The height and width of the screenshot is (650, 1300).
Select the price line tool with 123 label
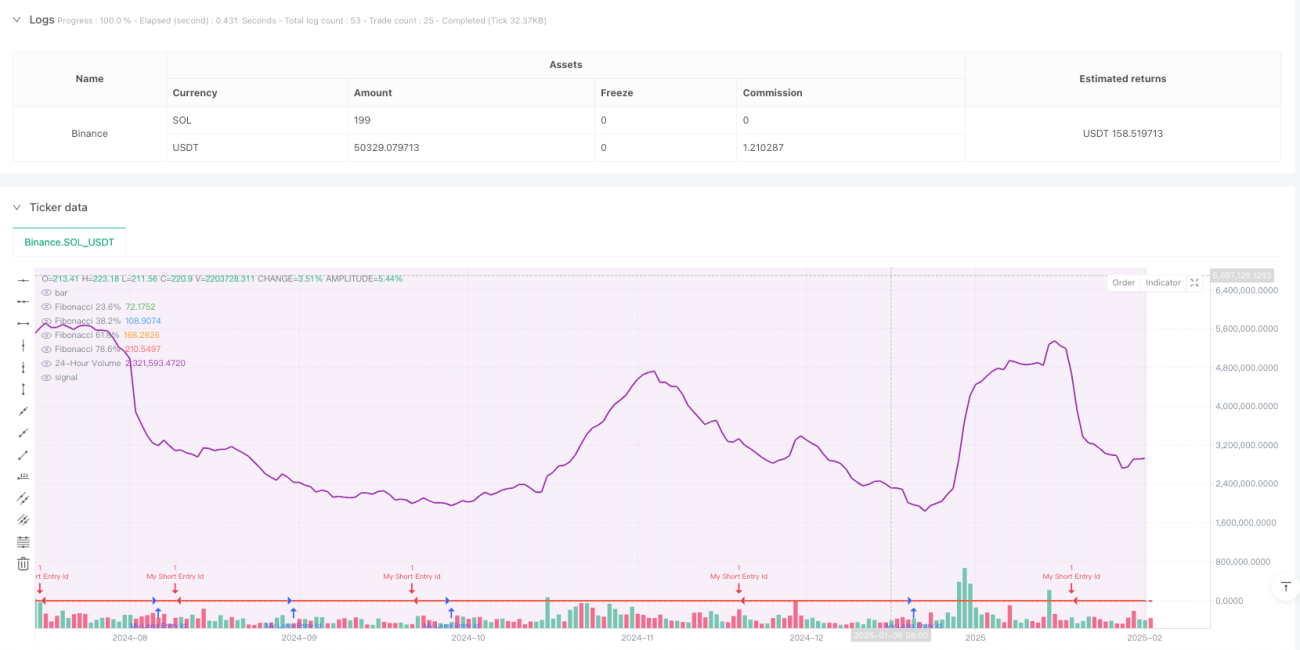tap(23, 477)
